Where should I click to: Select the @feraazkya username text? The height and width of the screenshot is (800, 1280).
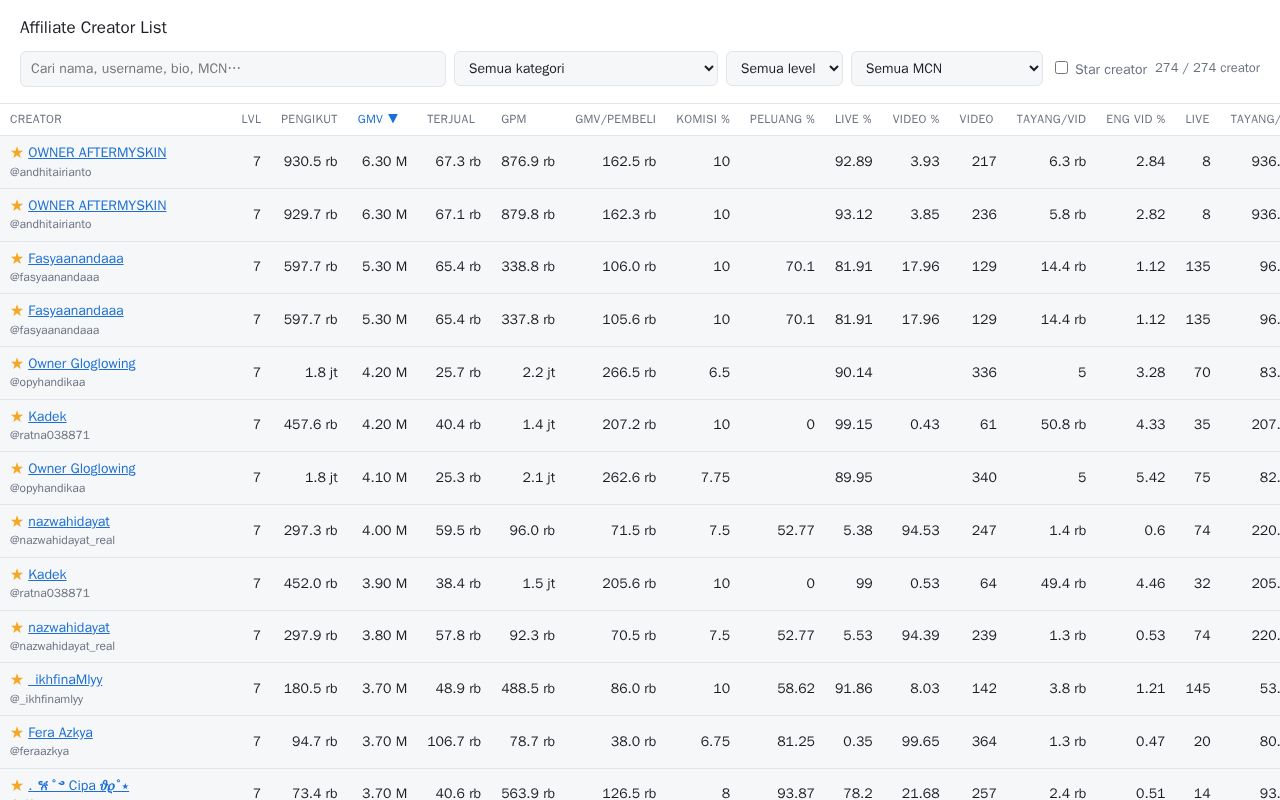pyautogui.click(x=40, y=751)
